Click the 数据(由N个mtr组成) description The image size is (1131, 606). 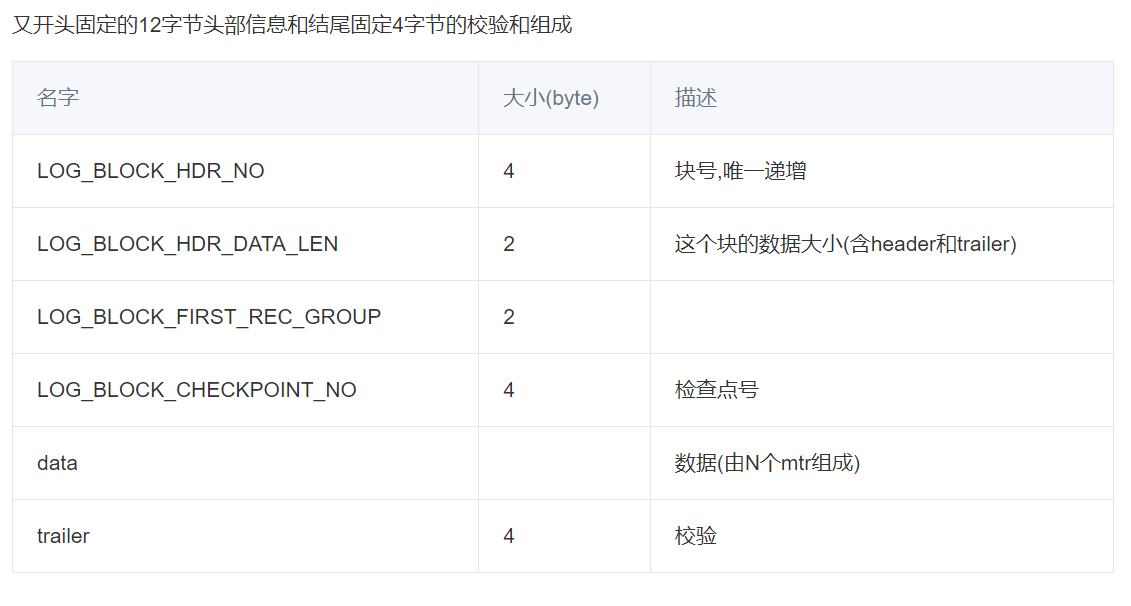767,463
